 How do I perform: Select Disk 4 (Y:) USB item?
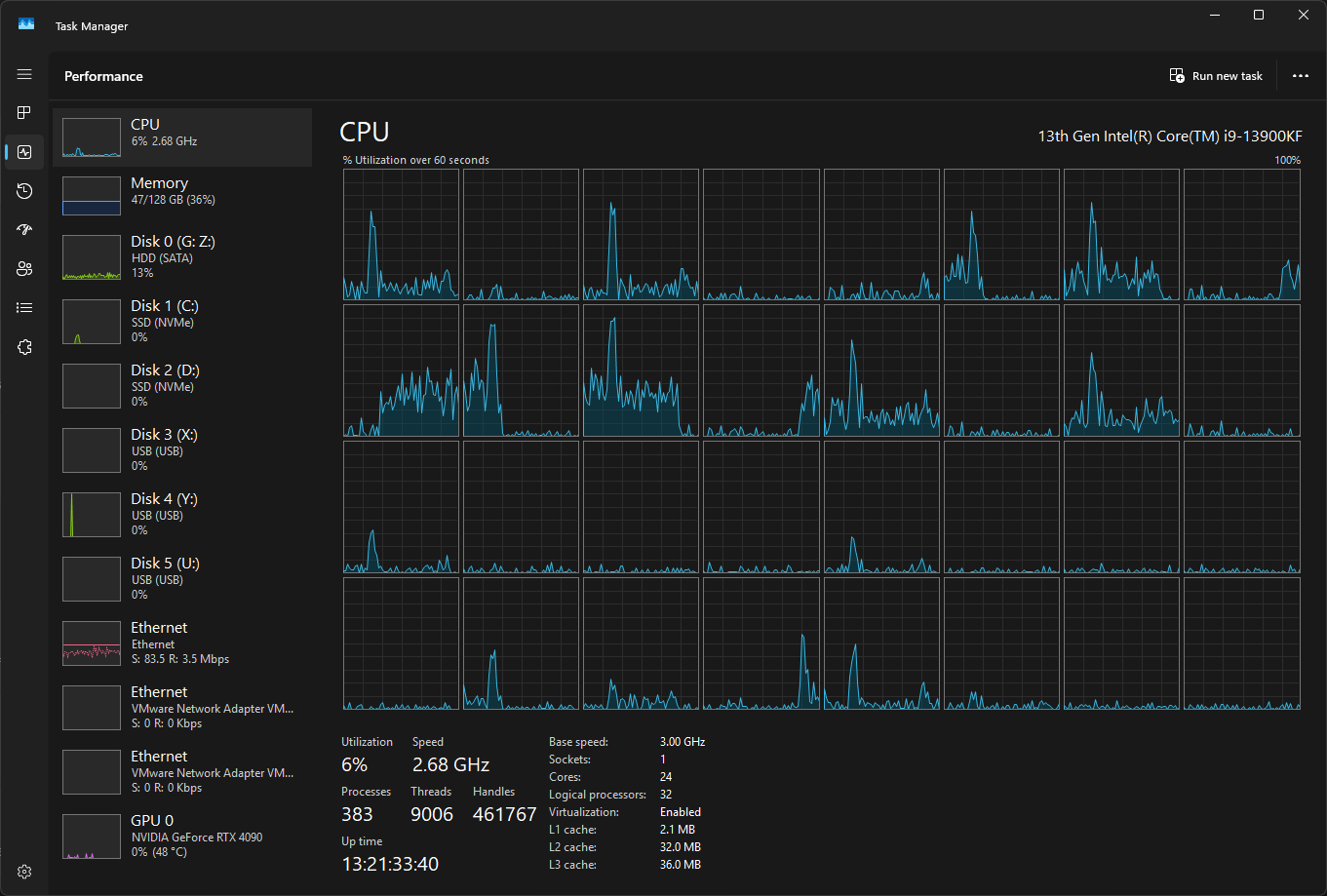coord(182,514)
